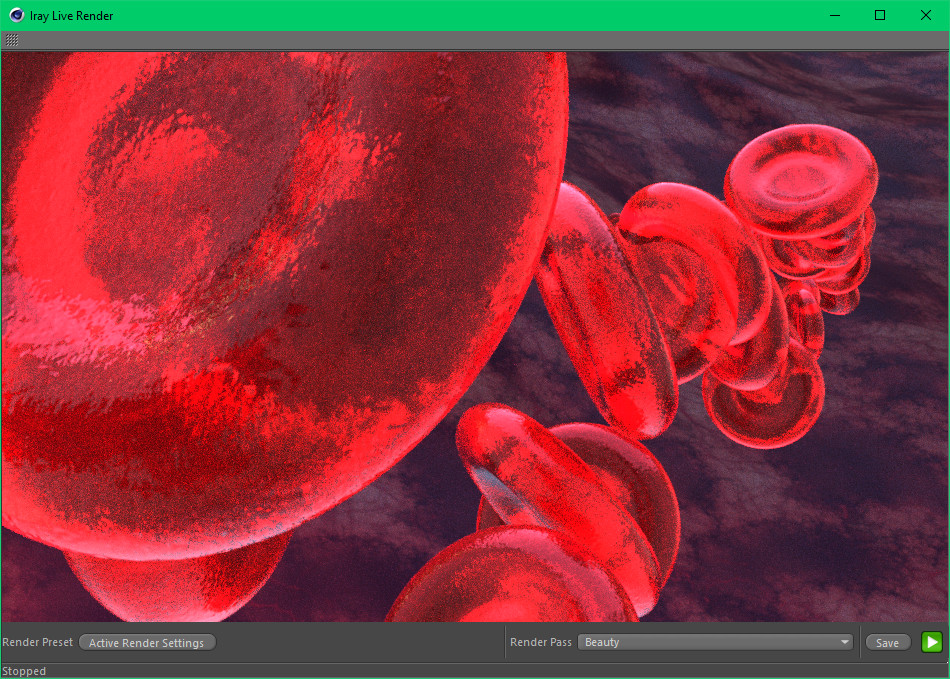950x679 pixels.
Task: Click the Stopped status text
Action: tap(24, 671)
